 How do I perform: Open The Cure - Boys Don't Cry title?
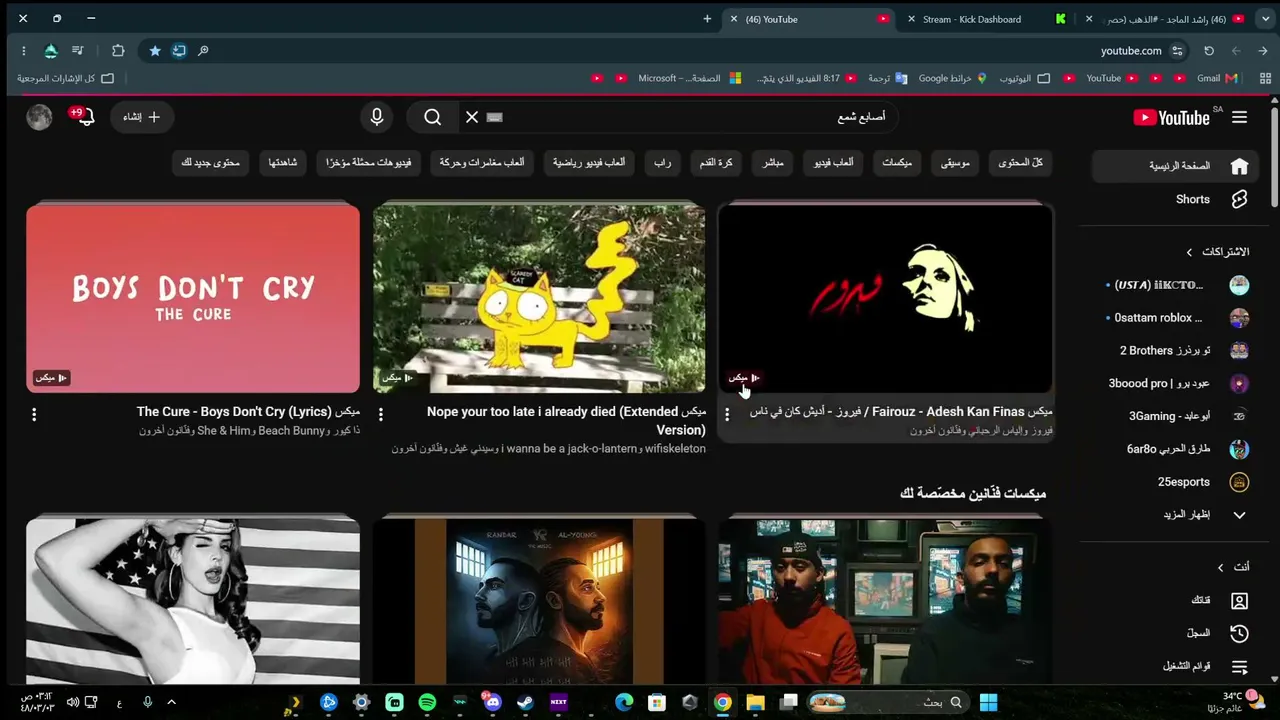(x=248, y=411)
